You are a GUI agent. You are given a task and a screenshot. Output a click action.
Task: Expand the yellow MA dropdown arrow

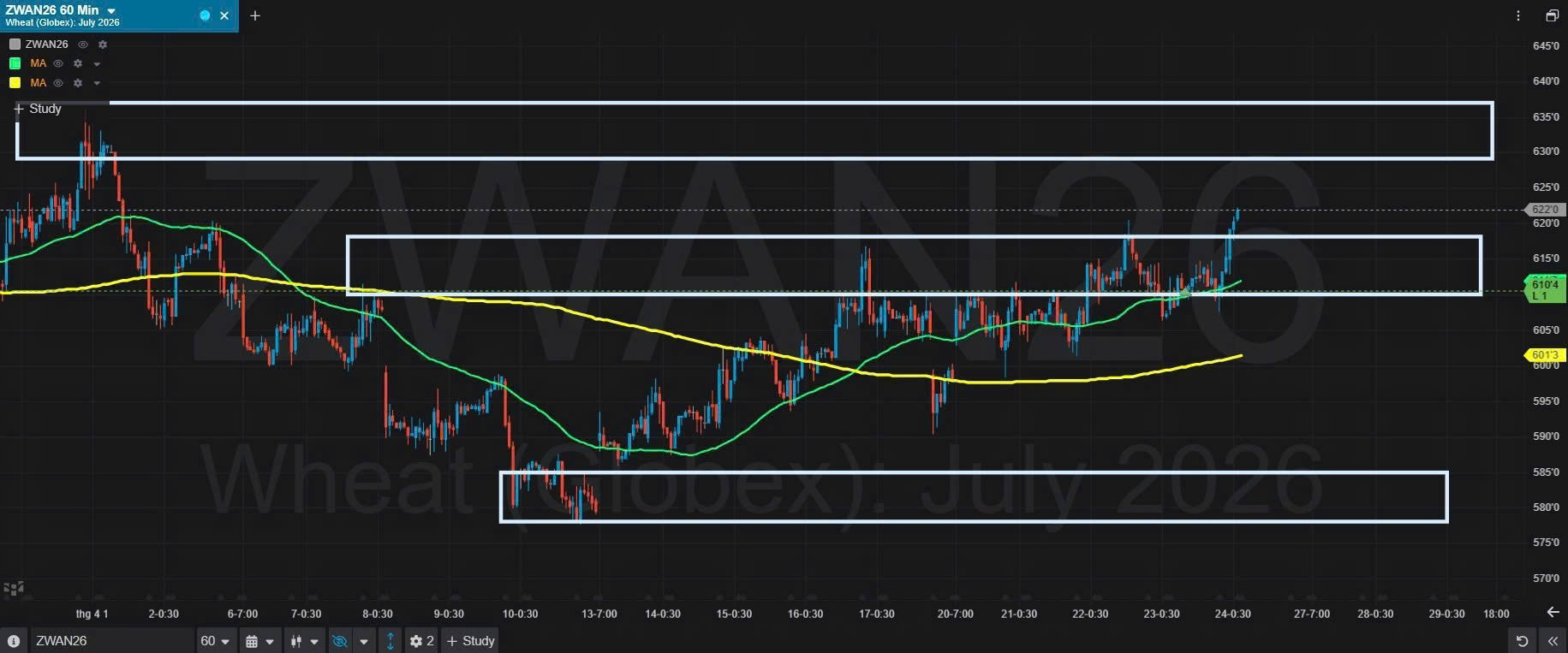[x=97, y=83]
